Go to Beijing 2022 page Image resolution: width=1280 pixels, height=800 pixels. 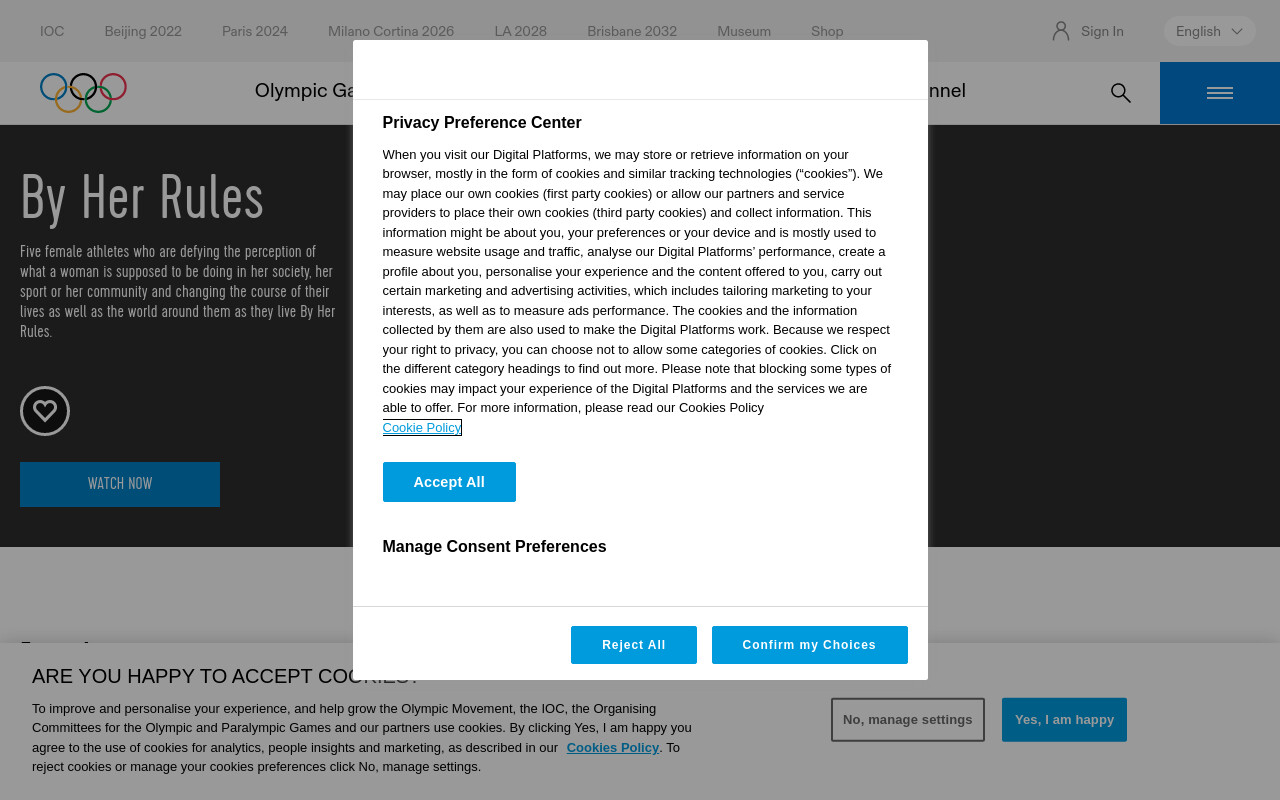(x=143, y=31)
